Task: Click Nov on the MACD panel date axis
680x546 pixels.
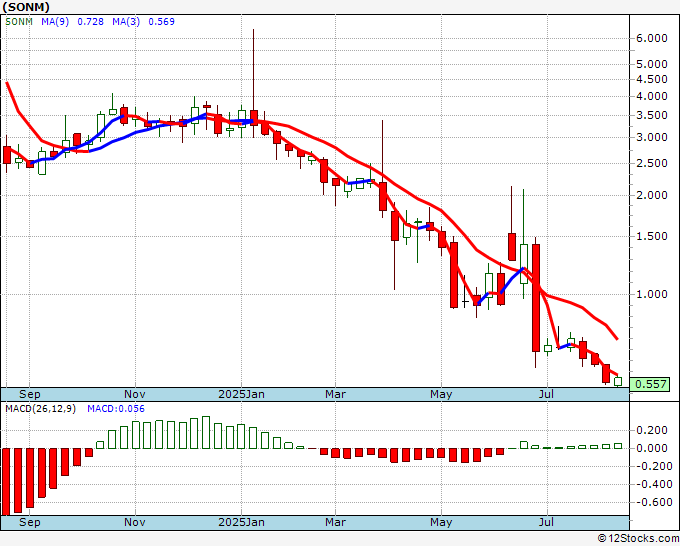Action: [x=135, y=522]
